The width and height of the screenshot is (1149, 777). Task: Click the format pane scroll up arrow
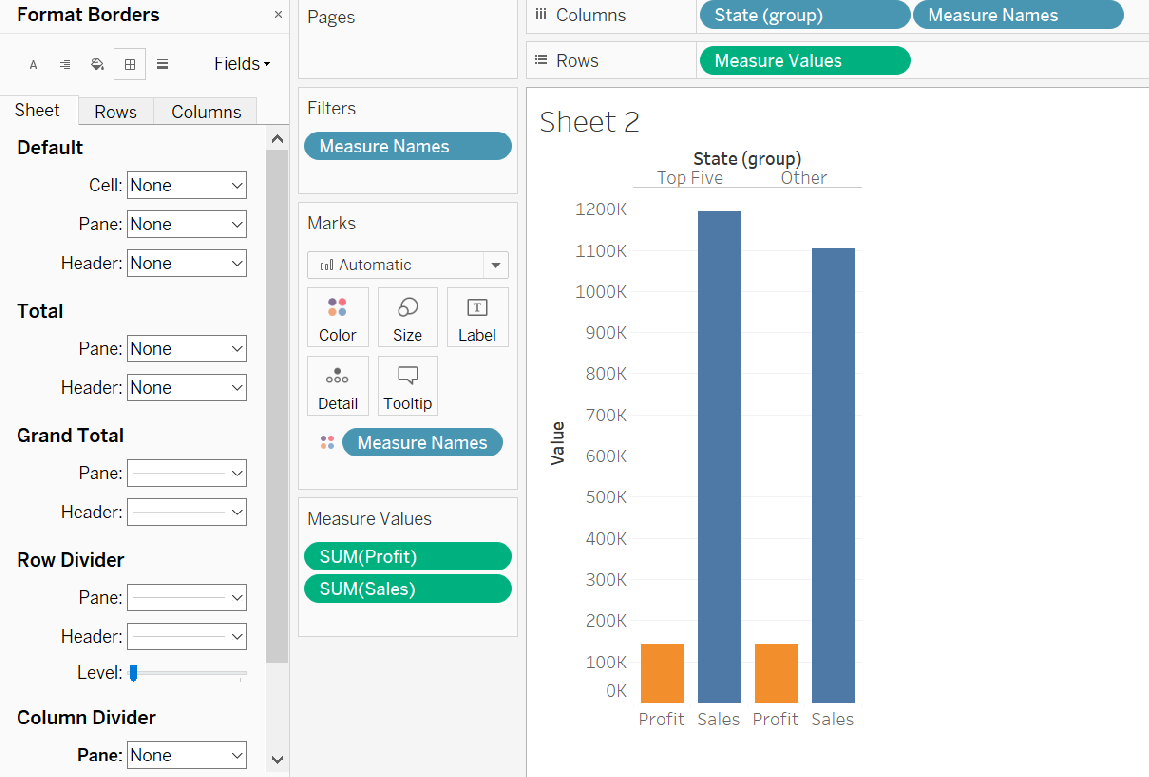277,139
